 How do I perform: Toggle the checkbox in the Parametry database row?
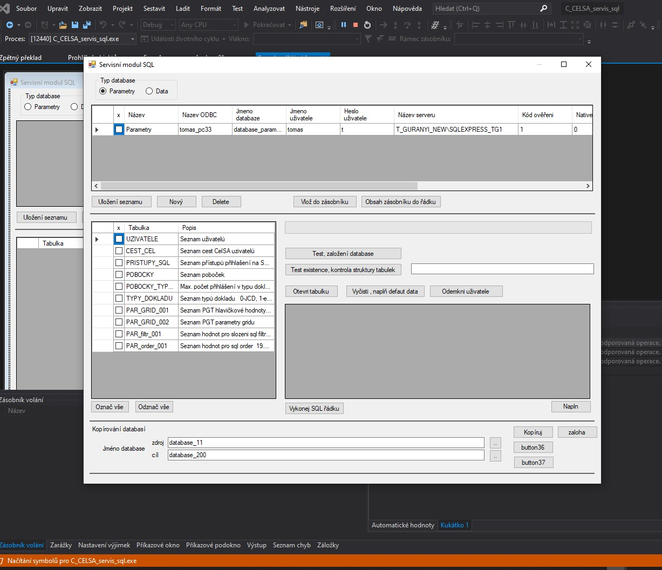(x=119, y=130)
